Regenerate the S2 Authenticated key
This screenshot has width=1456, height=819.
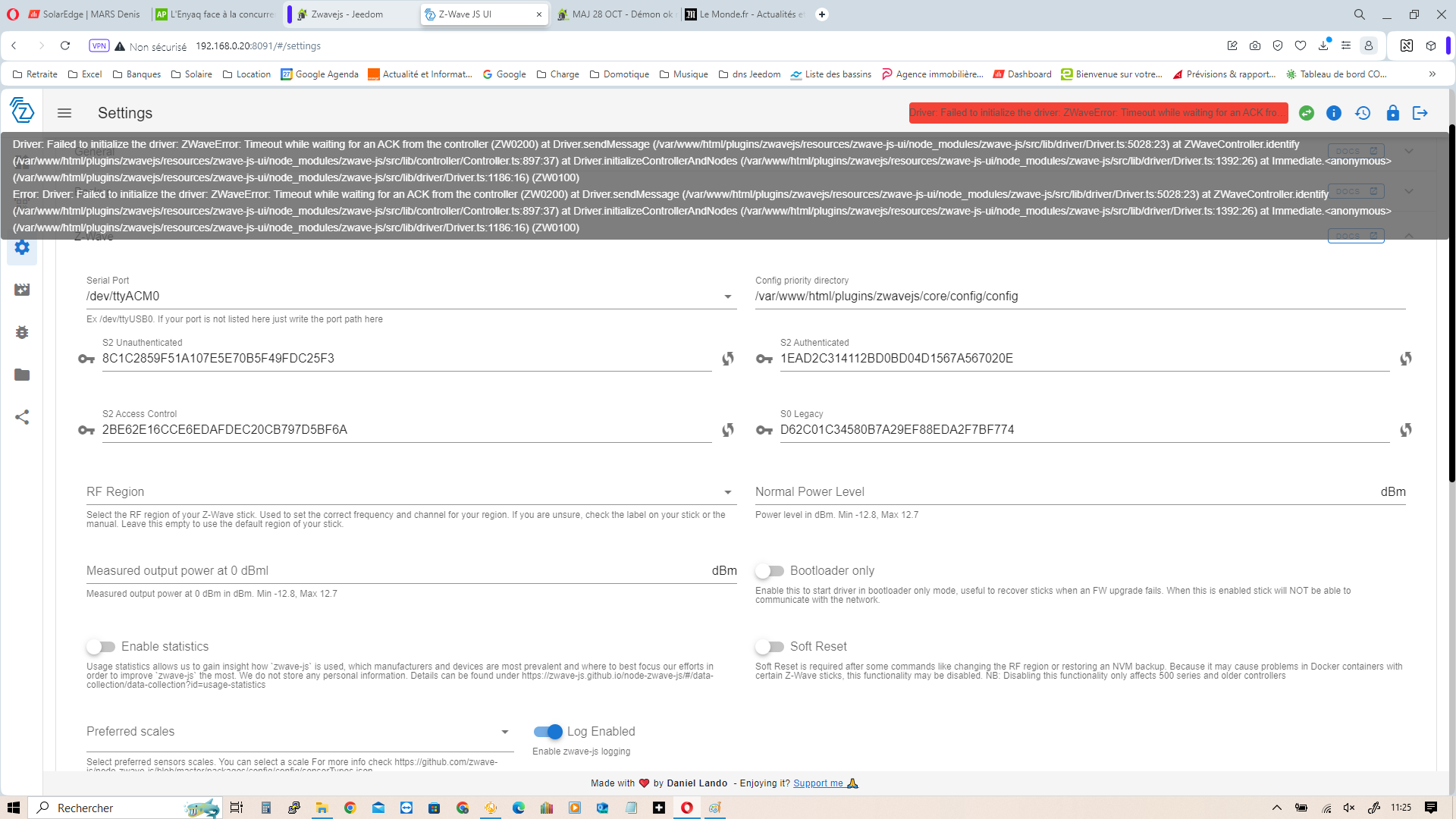tap(1406, 359)
